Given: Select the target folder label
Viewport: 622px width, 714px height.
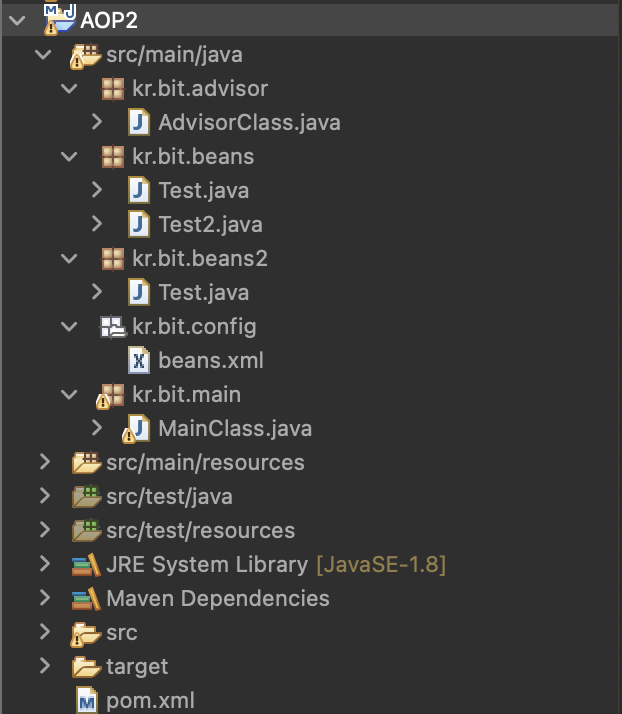Looking at the screenshot, I should pos(137,667).
